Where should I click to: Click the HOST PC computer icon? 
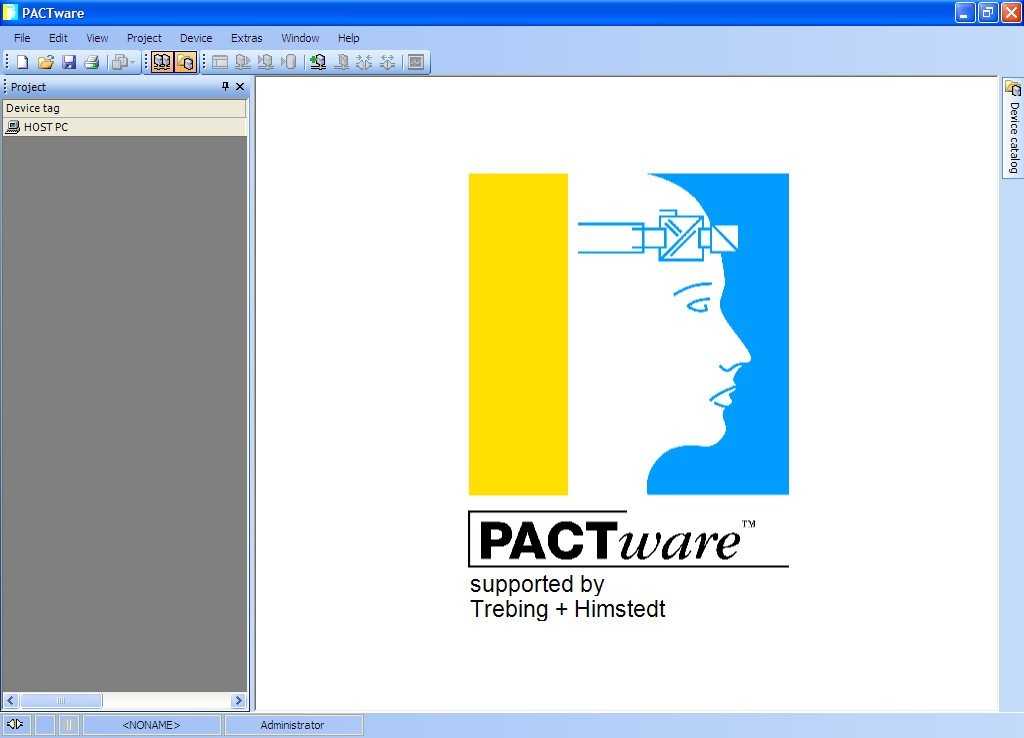point(12,127)
